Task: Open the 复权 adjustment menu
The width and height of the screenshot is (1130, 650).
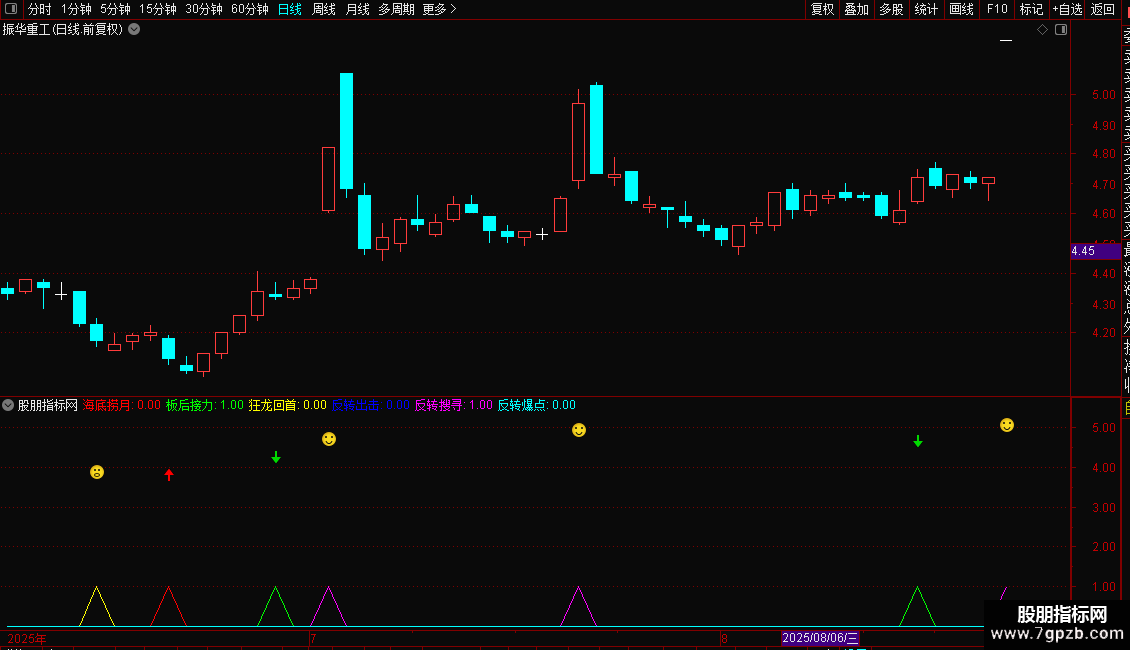Action: click(822, 9)
